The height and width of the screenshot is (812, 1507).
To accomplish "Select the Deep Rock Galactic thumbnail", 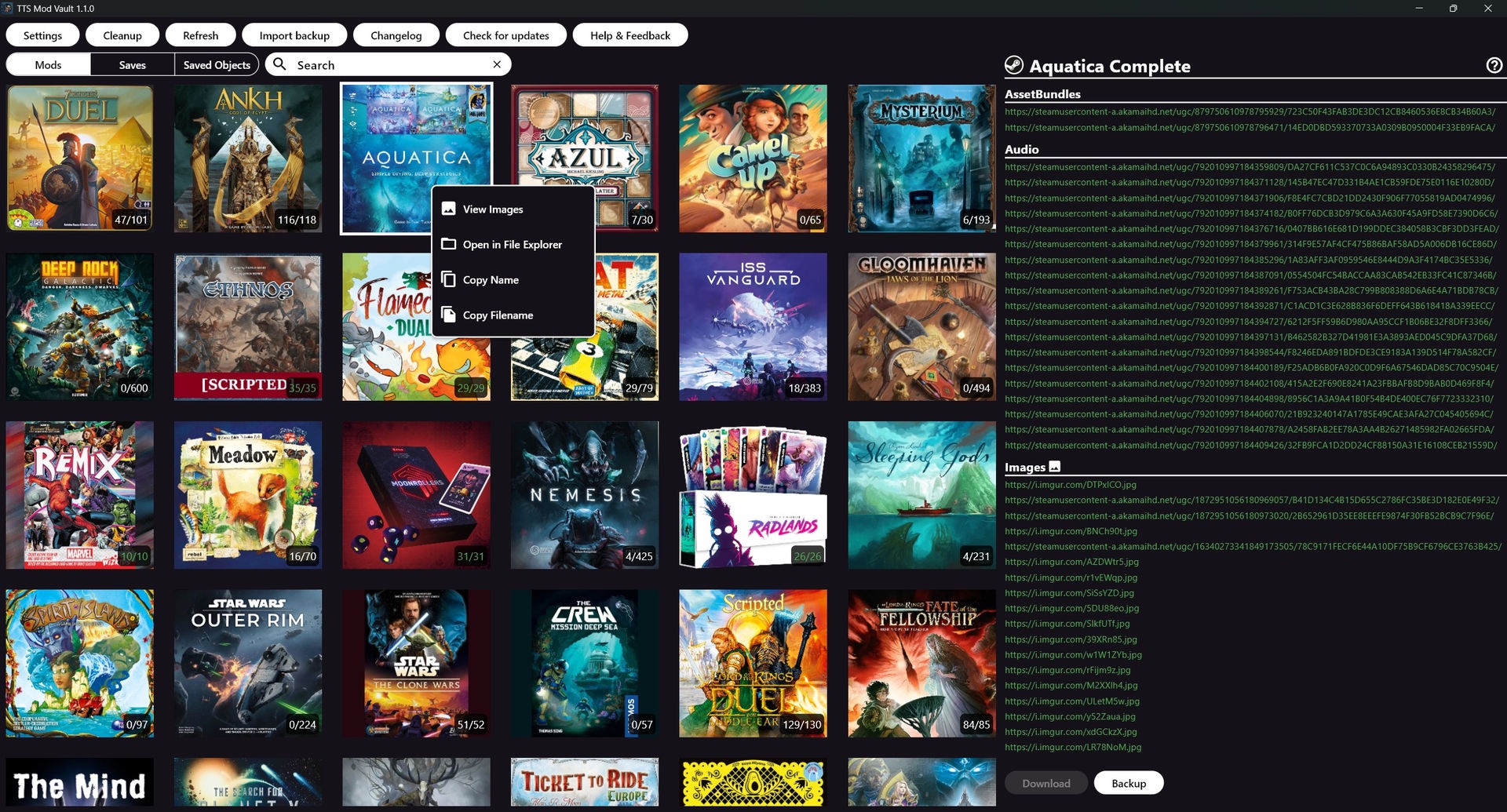I will [80, 326].
